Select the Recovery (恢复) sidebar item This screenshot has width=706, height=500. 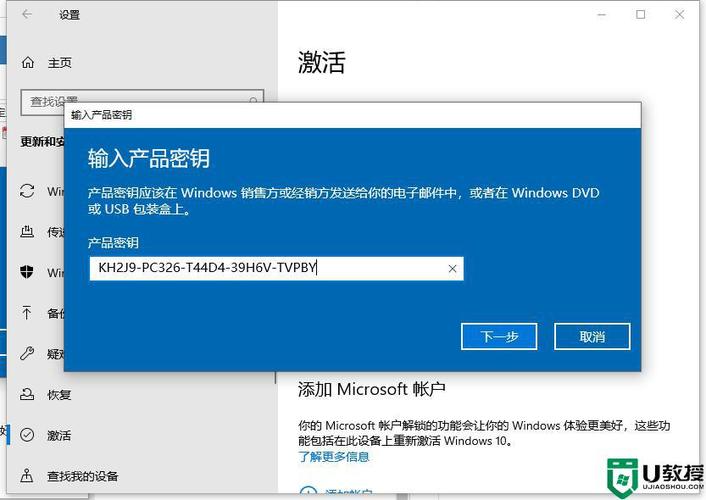(x=59, y=395)
